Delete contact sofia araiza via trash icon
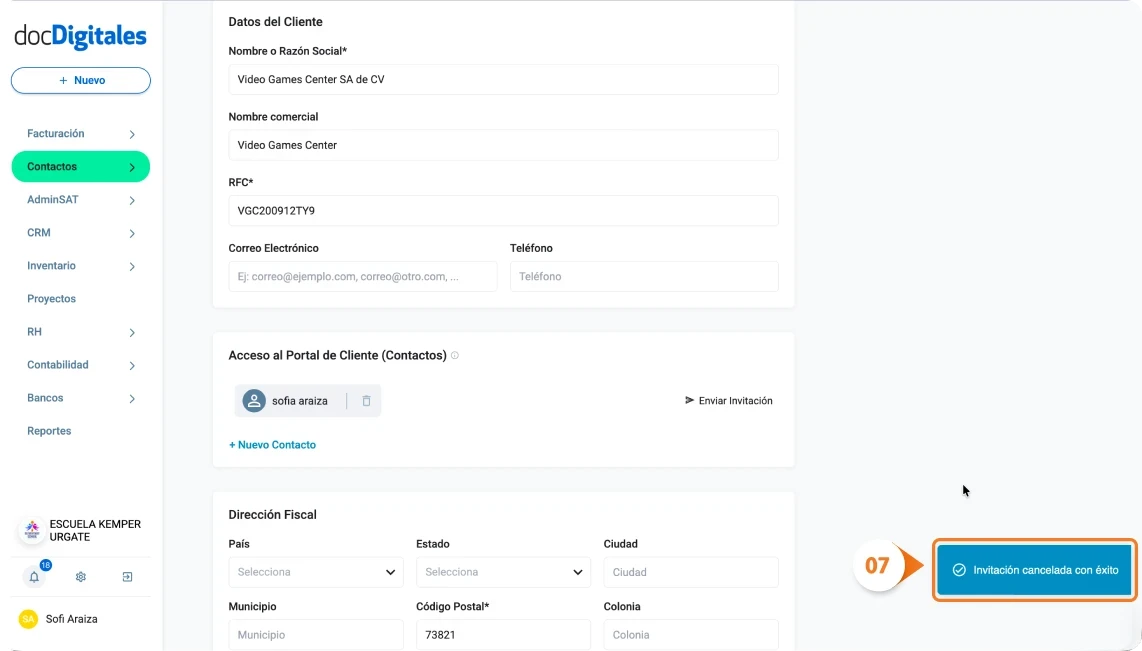 click(365, 400)
